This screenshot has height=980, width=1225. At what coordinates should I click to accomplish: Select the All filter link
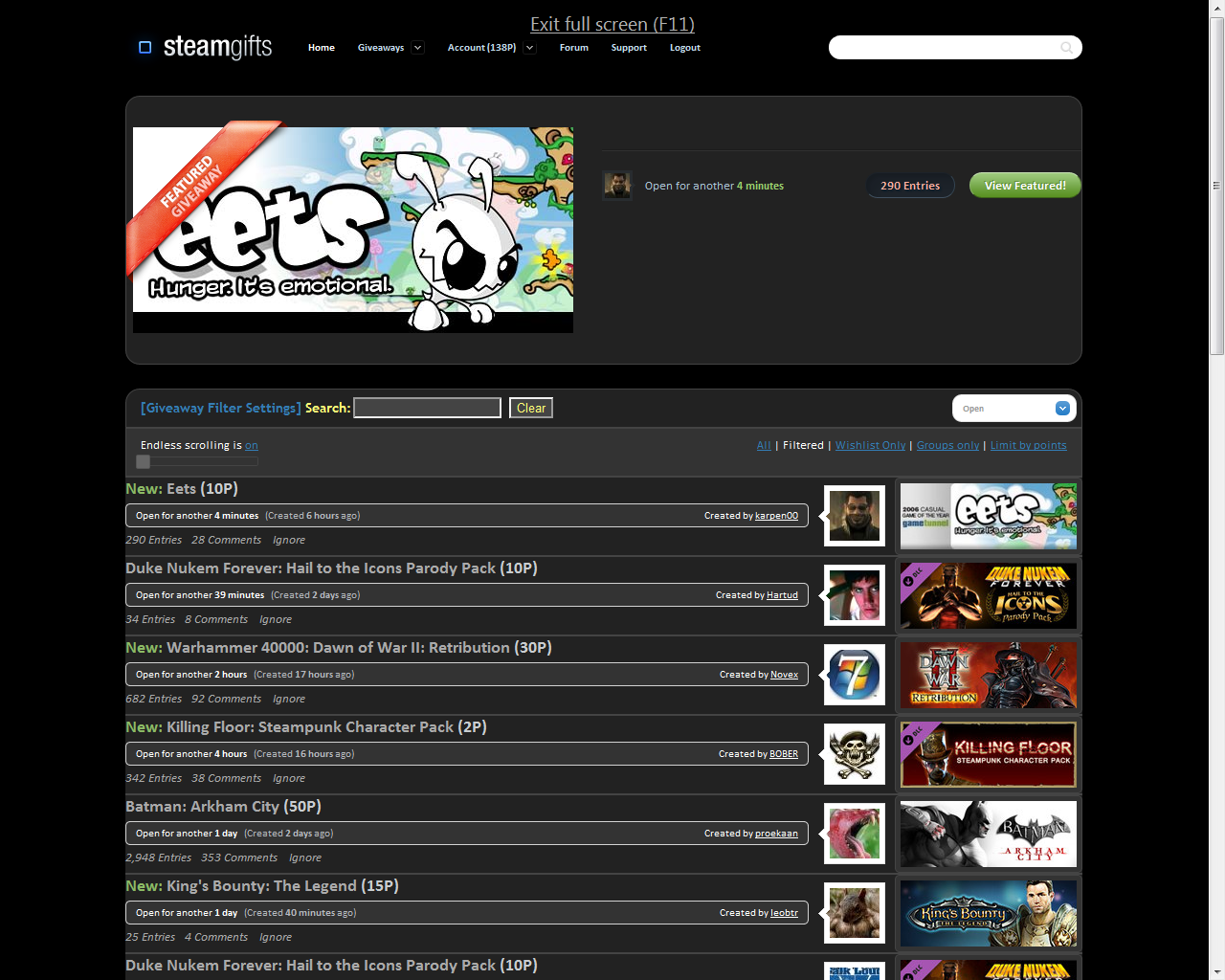[764, 446]
